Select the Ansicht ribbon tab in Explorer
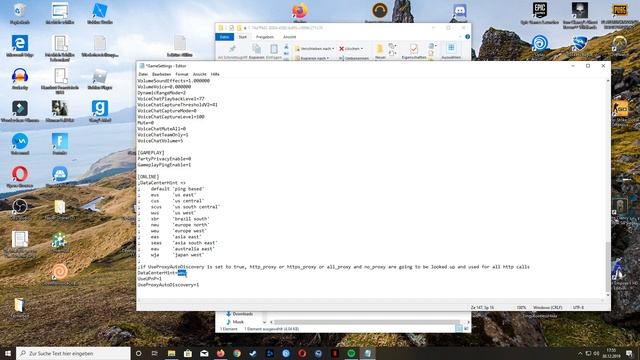This screenshot has width=640, height=360. tap(289, 37)
